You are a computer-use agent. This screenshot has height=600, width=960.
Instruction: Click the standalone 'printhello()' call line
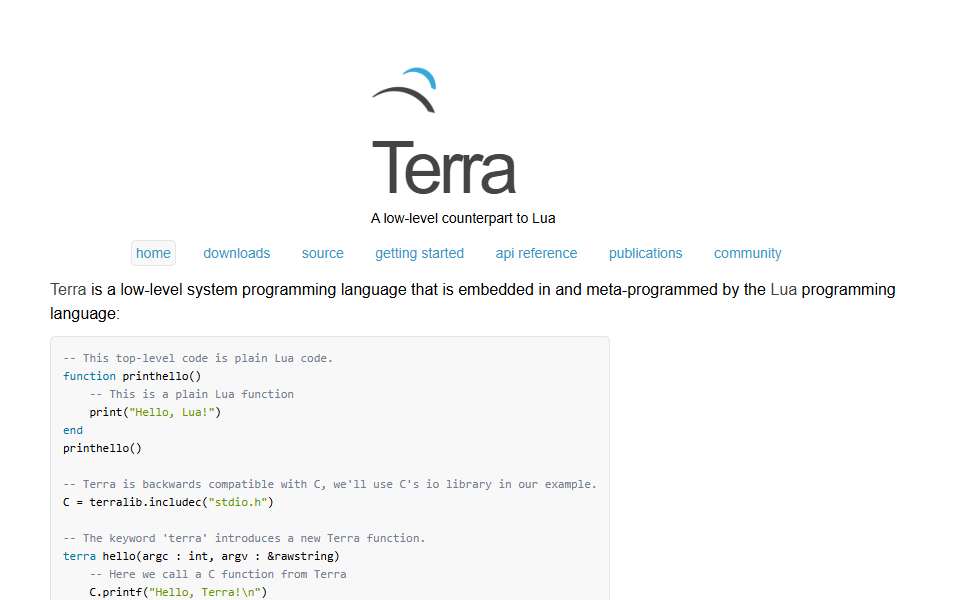(102, 448)
